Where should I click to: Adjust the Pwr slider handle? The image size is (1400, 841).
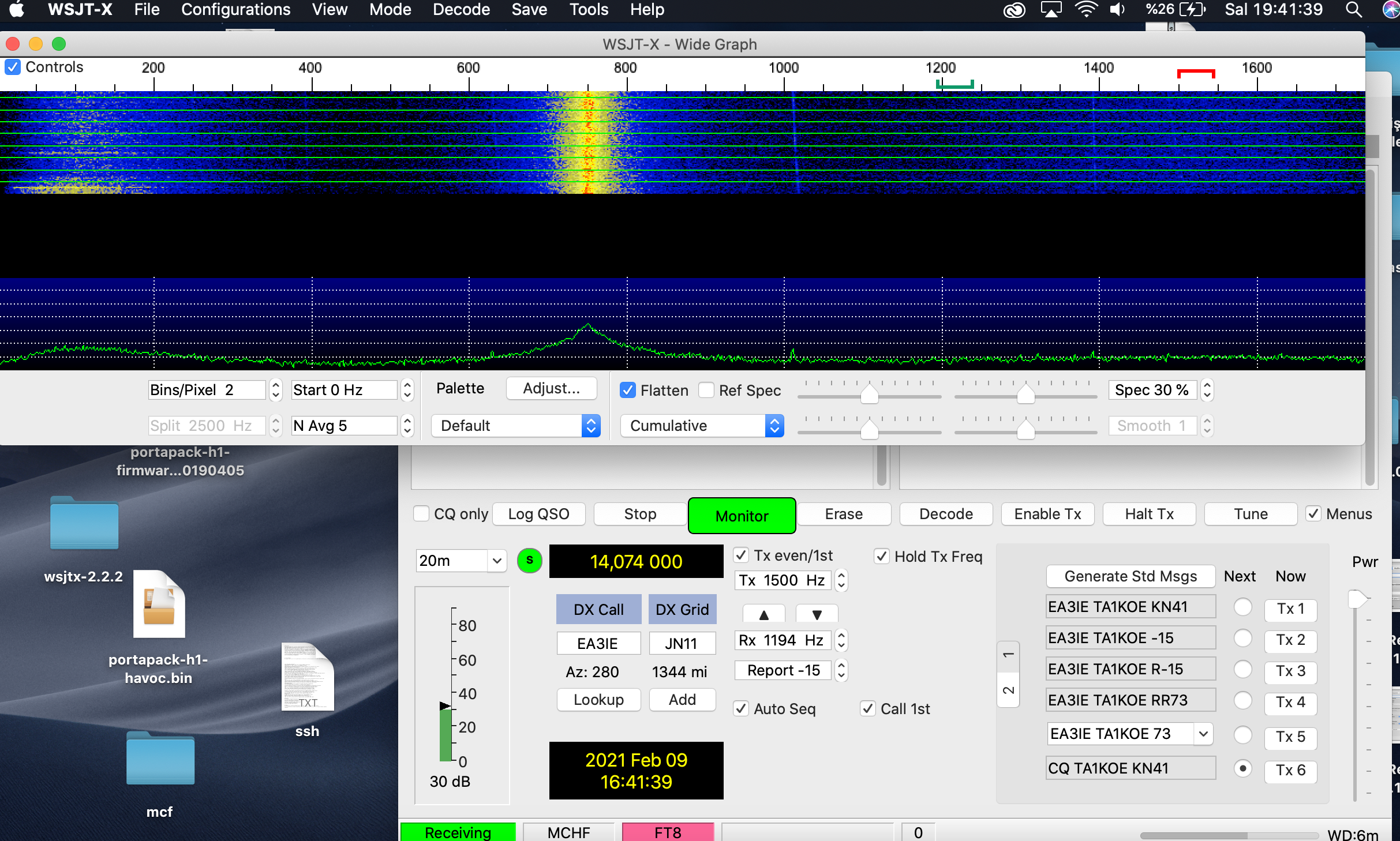[1358, 599]
